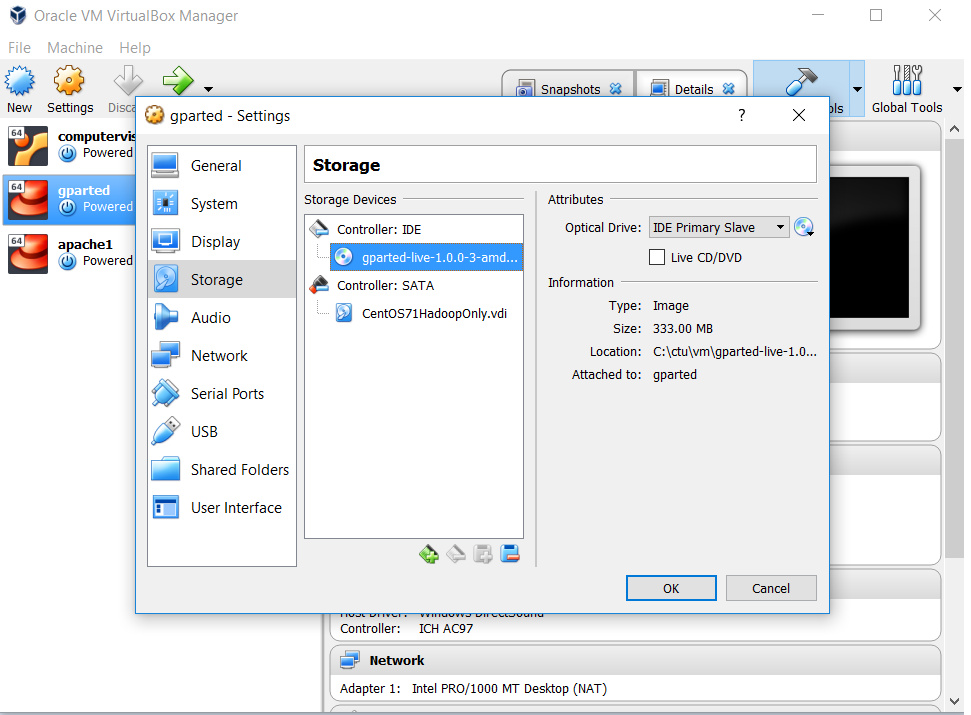Cancel the gparted Settings dialog
971x715 pixels.
pyautogui.click(x=771, y=588)
